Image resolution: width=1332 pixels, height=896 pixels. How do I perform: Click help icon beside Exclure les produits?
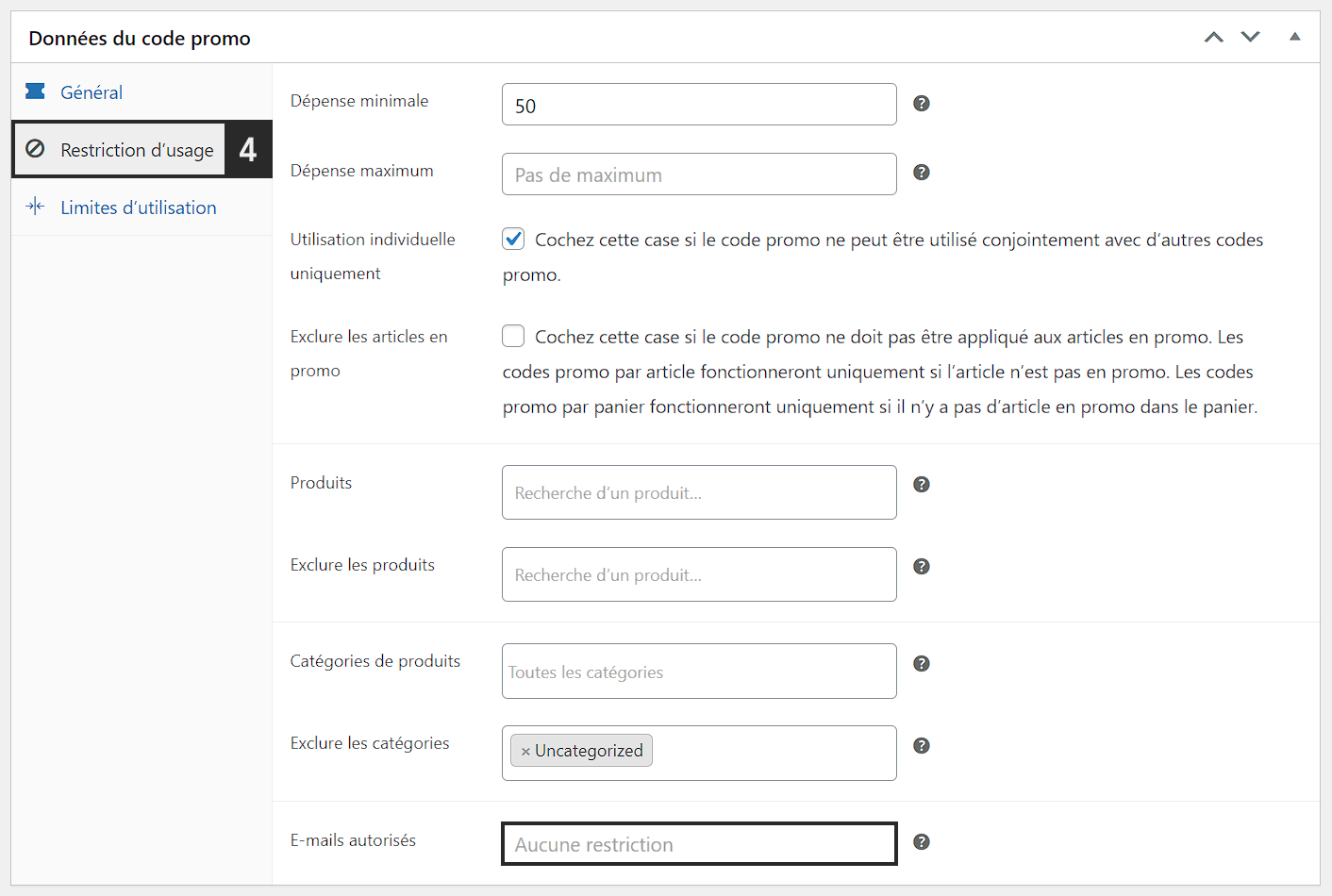[922, 567]
